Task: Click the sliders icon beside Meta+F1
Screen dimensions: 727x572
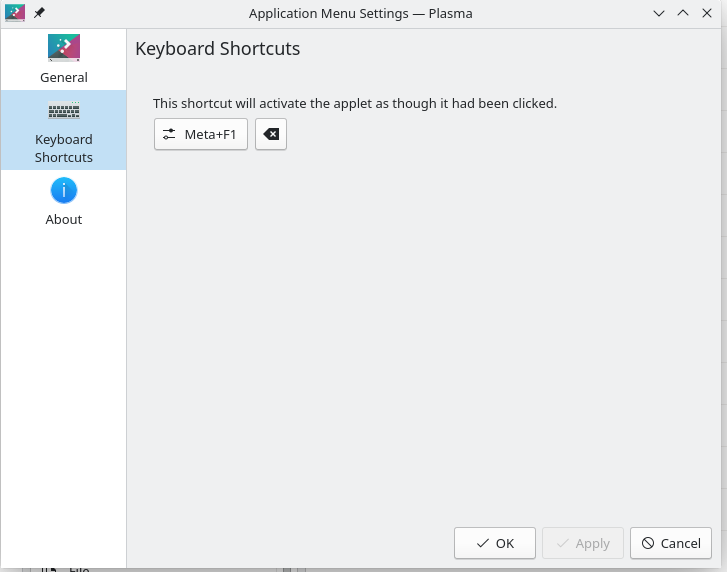Action: pyautogui.click(x=169, y=134)
